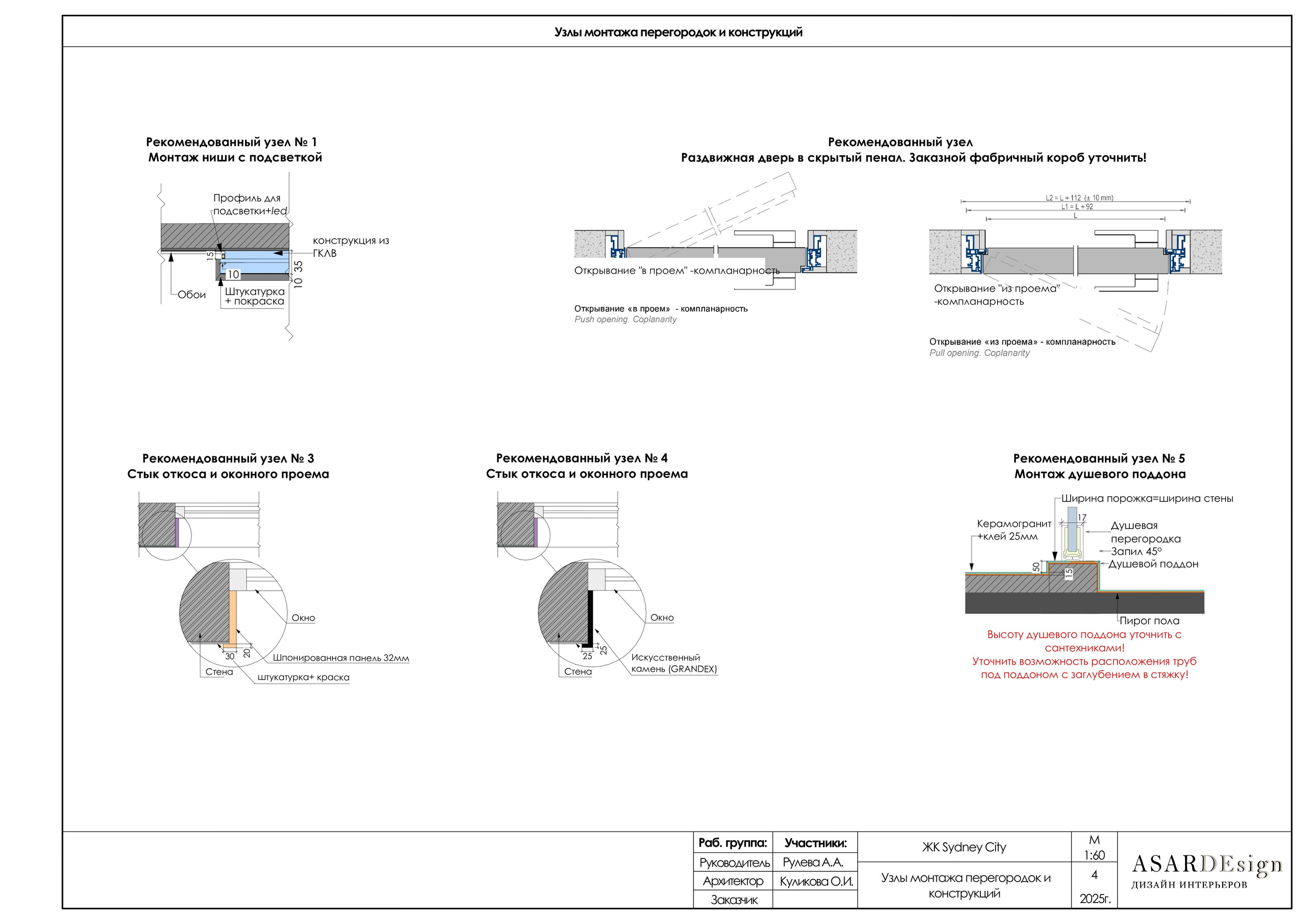Click the 'Push opening. Coplanarity' caption

[x=625, y=320]
